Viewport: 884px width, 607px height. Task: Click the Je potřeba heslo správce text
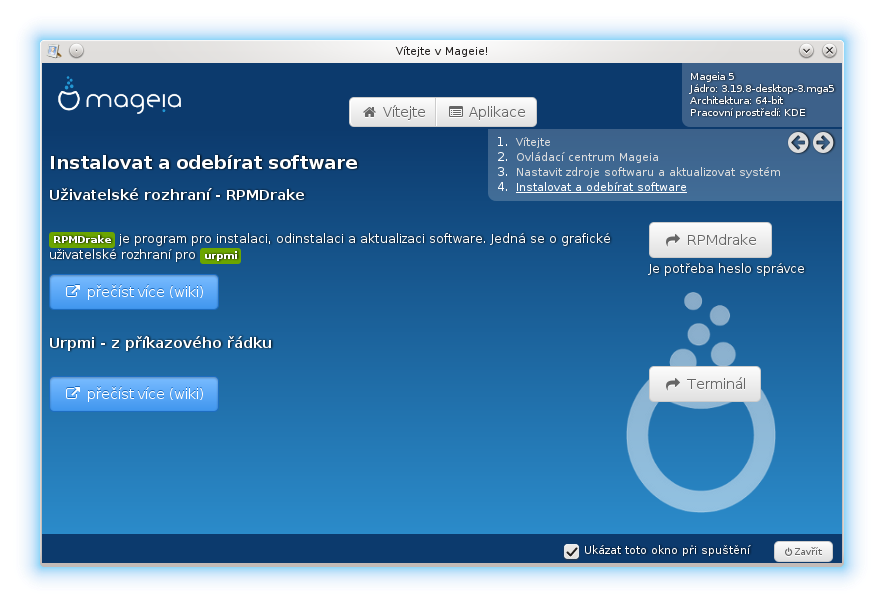coord(726,269)
